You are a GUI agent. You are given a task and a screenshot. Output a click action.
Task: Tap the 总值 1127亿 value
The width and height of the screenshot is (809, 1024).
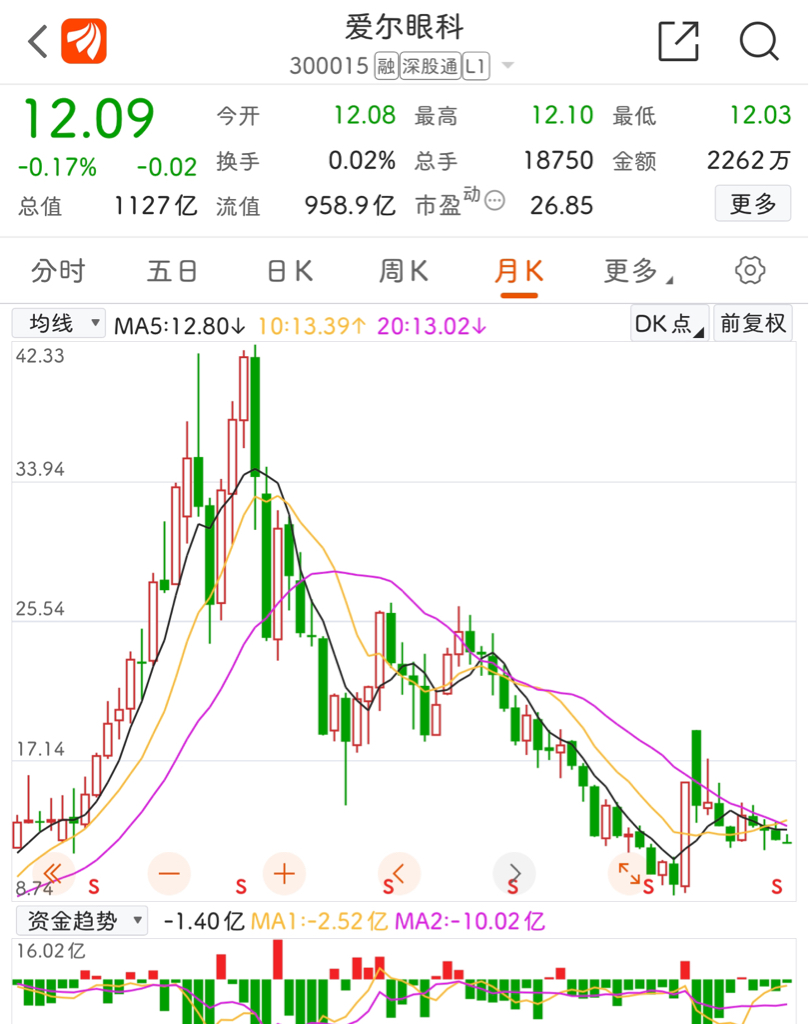[x=155, y=206]
